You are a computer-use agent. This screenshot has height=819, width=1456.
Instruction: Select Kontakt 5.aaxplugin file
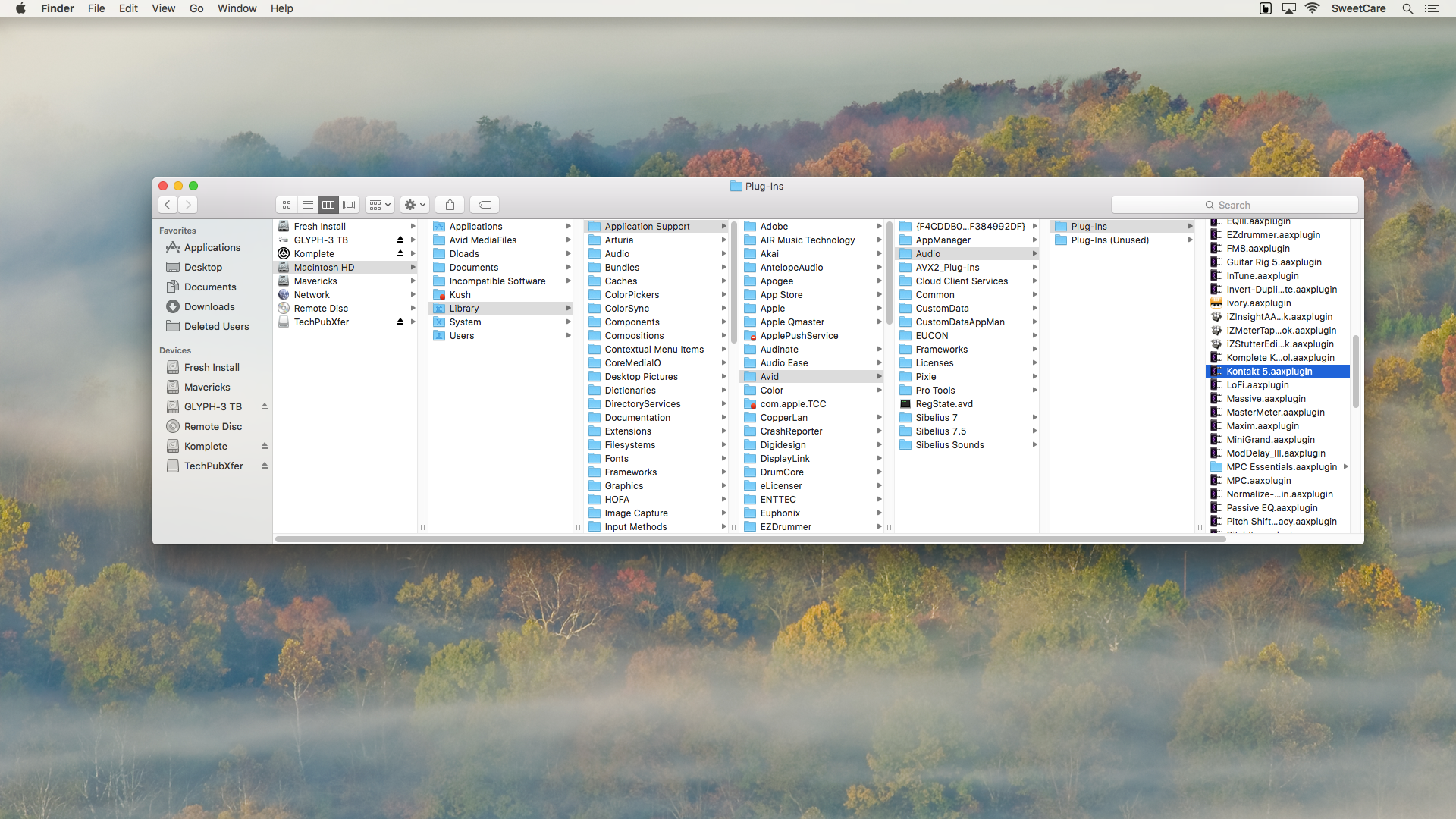(1278, 372)
